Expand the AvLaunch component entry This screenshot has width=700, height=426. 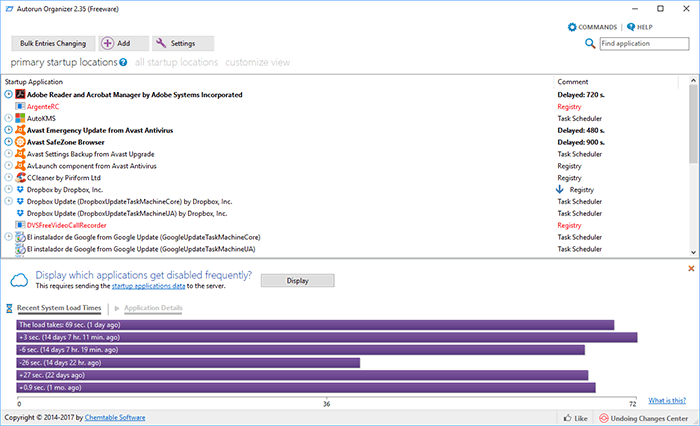point(8,166)
